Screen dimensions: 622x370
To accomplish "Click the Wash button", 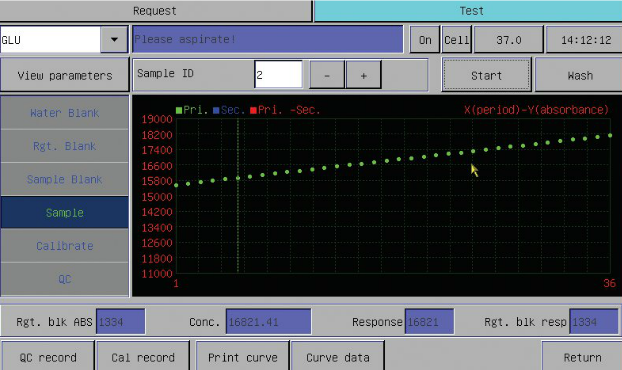I will [579, 75].
